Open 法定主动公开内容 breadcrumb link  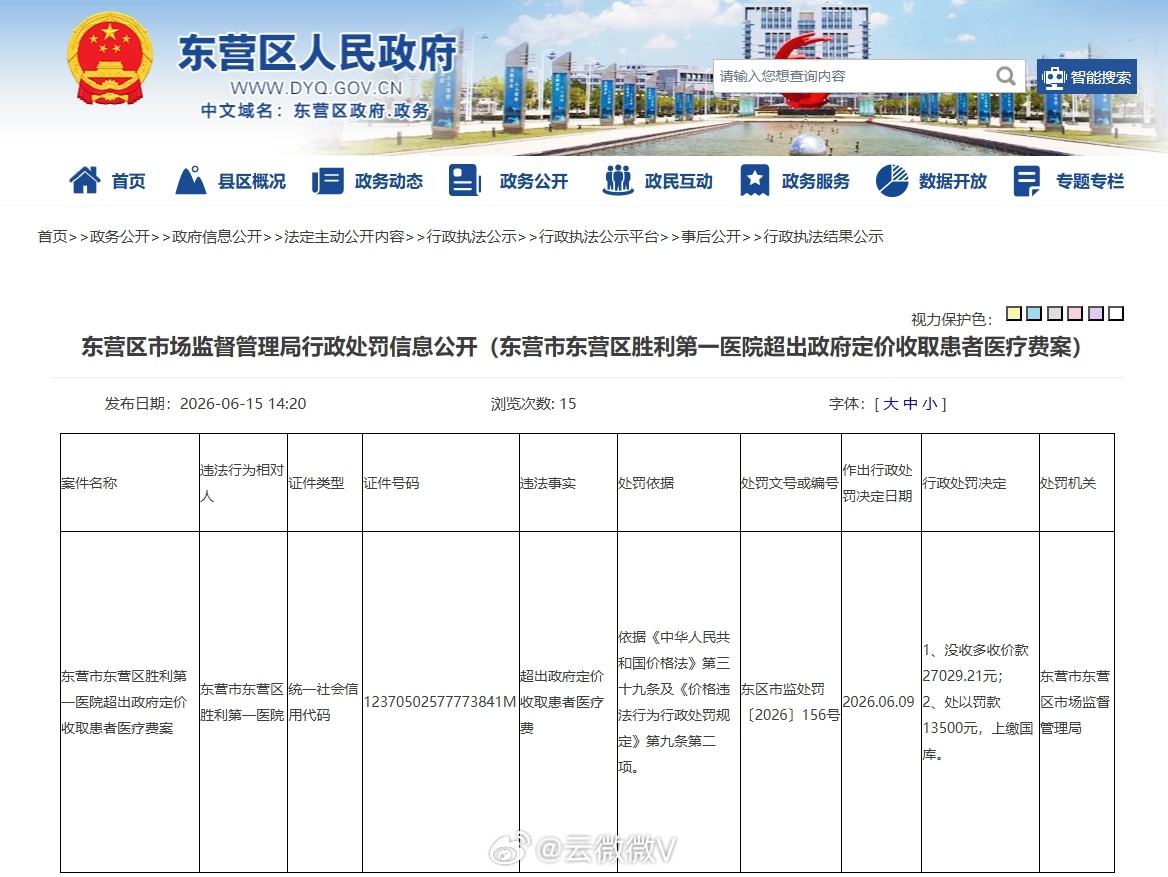pyautogui.click(x=344, y=237)
